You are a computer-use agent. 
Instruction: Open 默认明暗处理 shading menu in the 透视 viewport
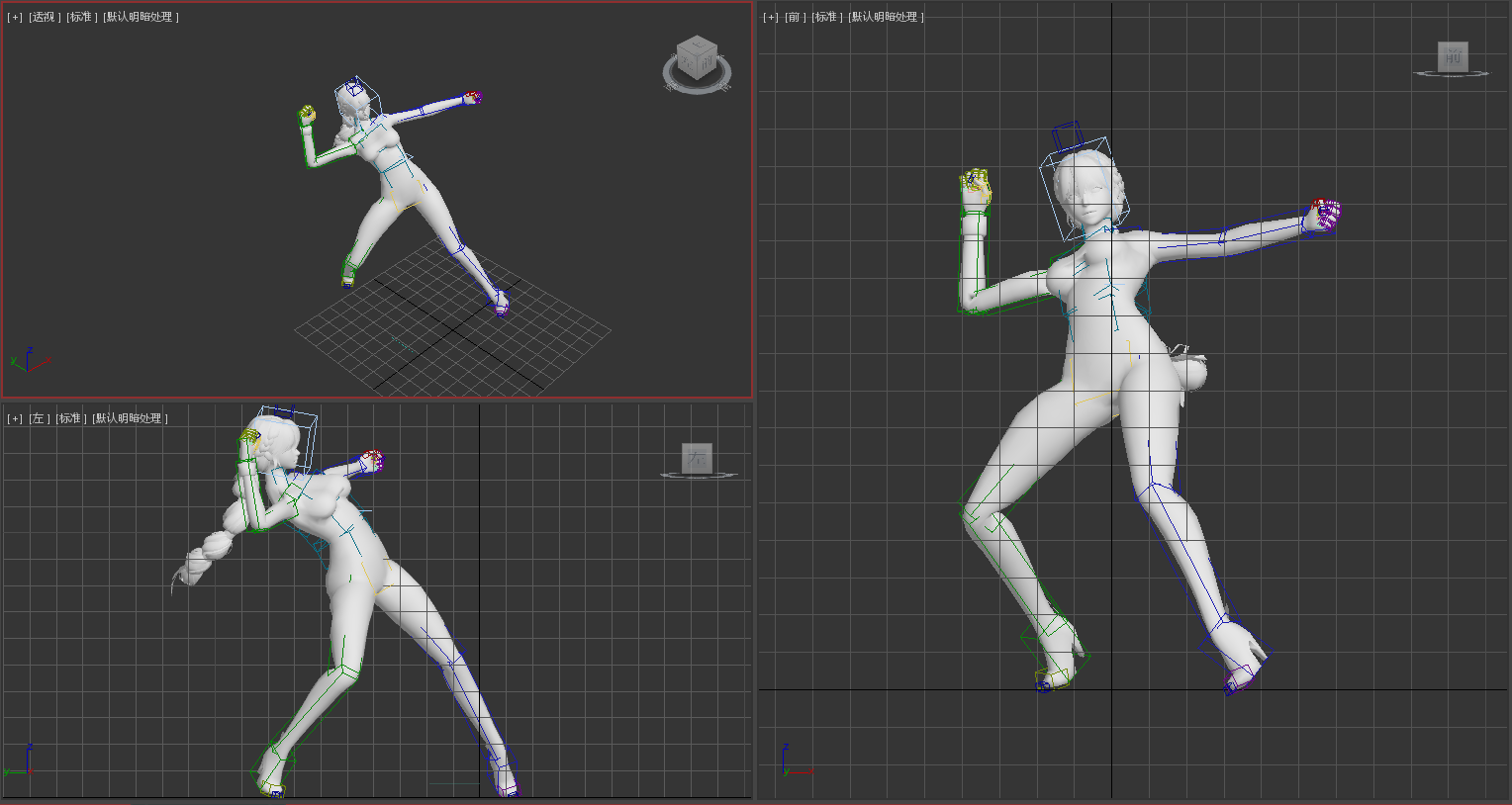coord(141,17)
